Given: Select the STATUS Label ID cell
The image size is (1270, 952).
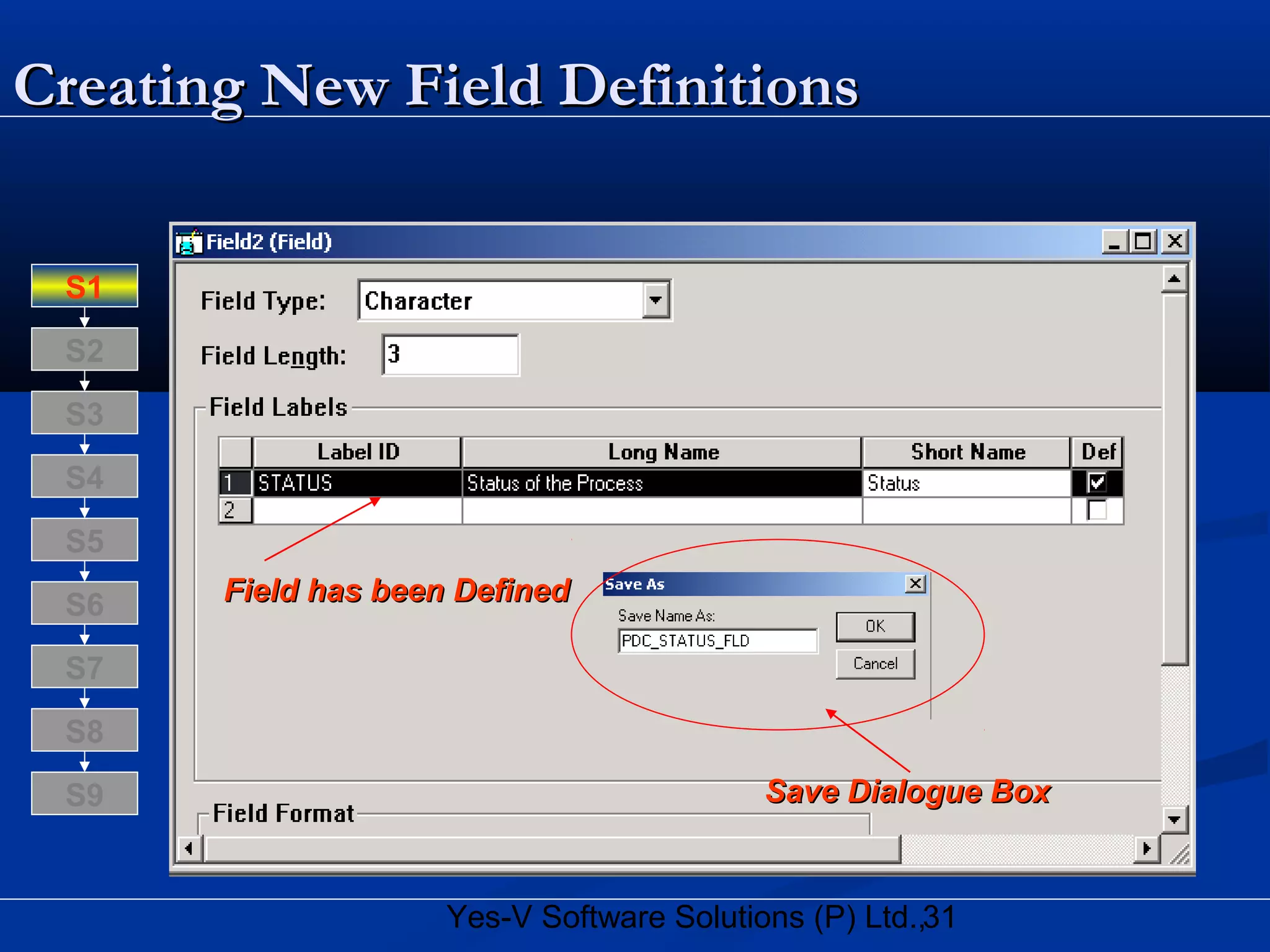Looking at the screenshot, I should pyautogui.click(x=357, y=483).
